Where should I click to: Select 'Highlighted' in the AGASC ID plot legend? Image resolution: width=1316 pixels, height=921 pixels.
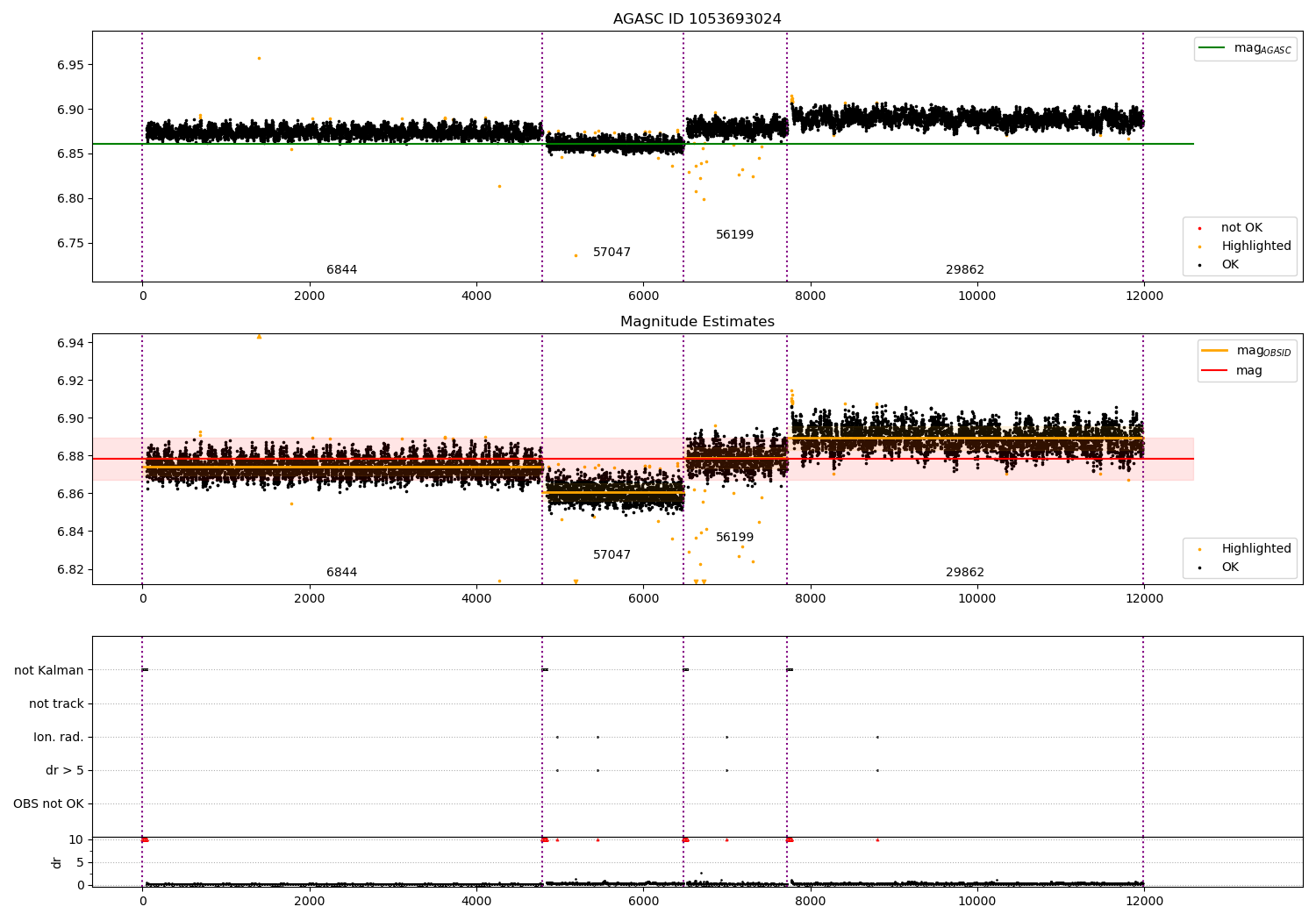pyautogui.click(x=1255, y=246)
